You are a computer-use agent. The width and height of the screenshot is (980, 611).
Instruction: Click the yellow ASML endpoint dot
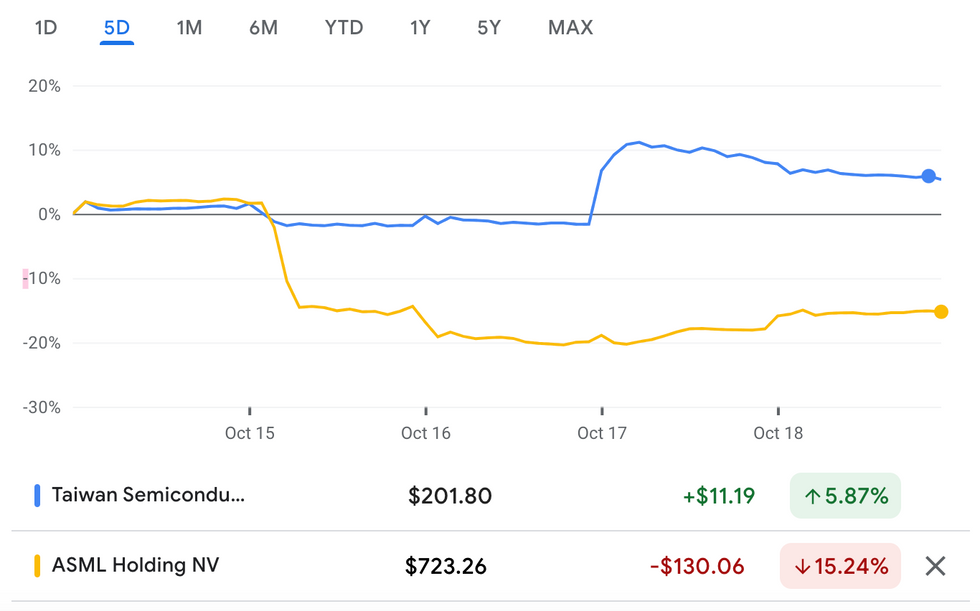(x=941, y=312)
